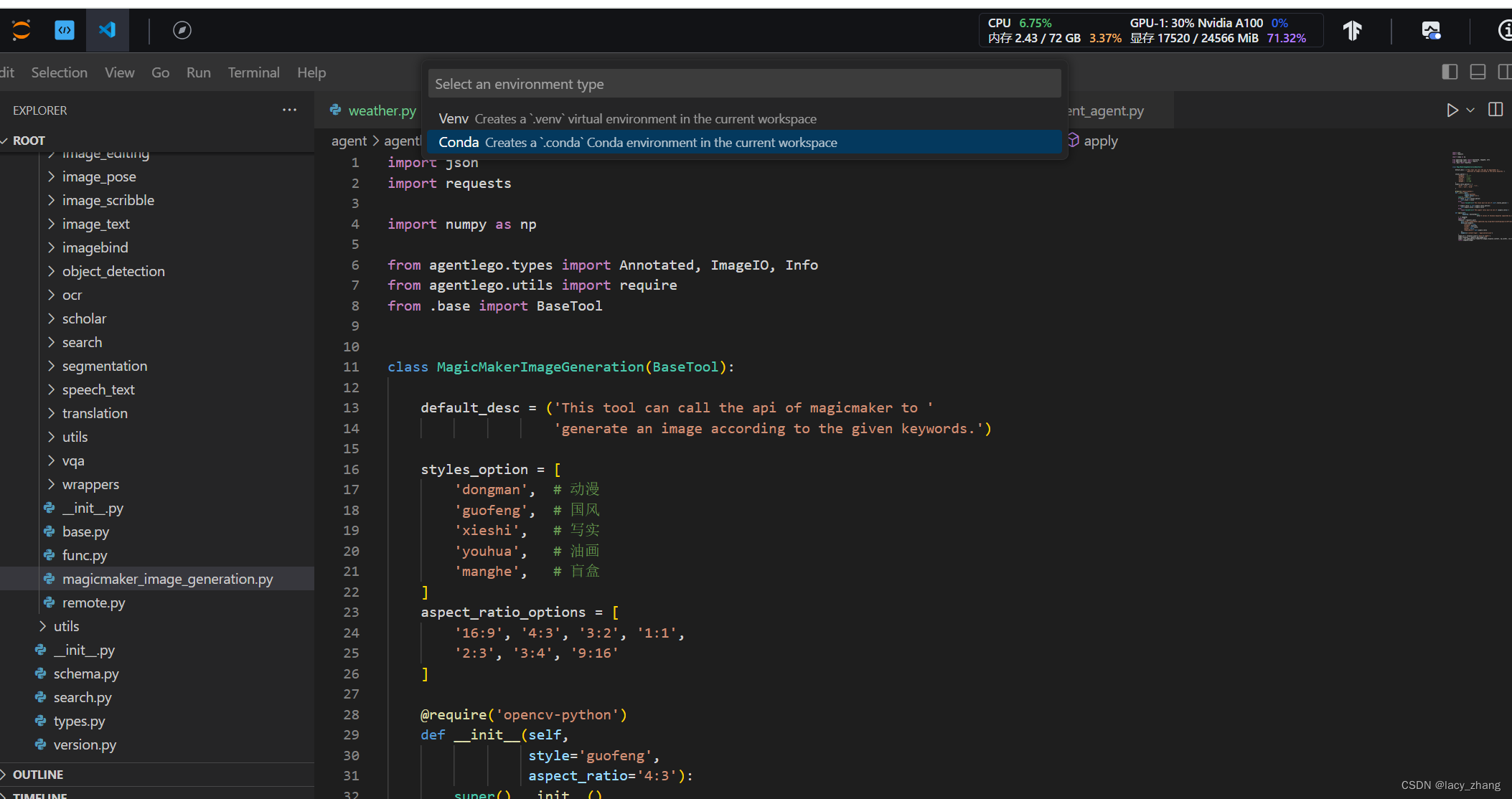
Task: Open the VS Code icon in the top bar
Action: tap(107, 30)
